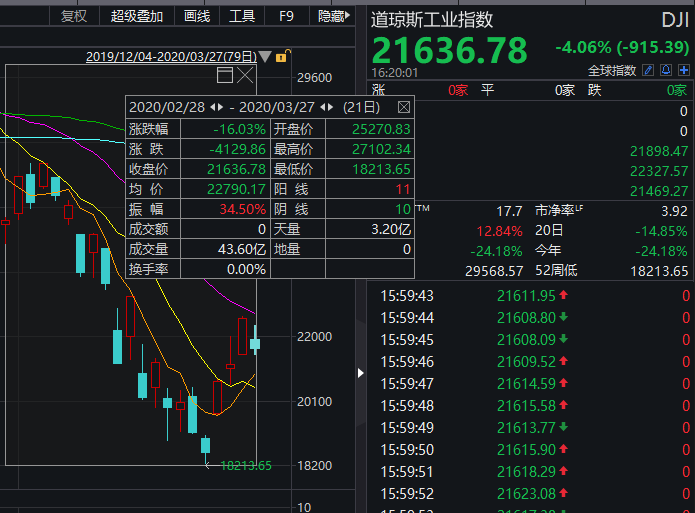Image resolution: width=695 pixels, height=513 pixels.
Task: Click the 市净率 3.92 value
Action: pyautogui.click(x=674, y=211)
